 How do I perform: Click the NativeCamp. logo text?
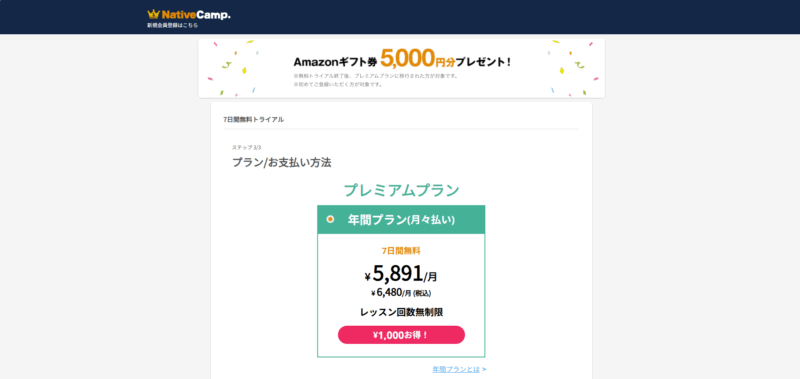(196, 15)
